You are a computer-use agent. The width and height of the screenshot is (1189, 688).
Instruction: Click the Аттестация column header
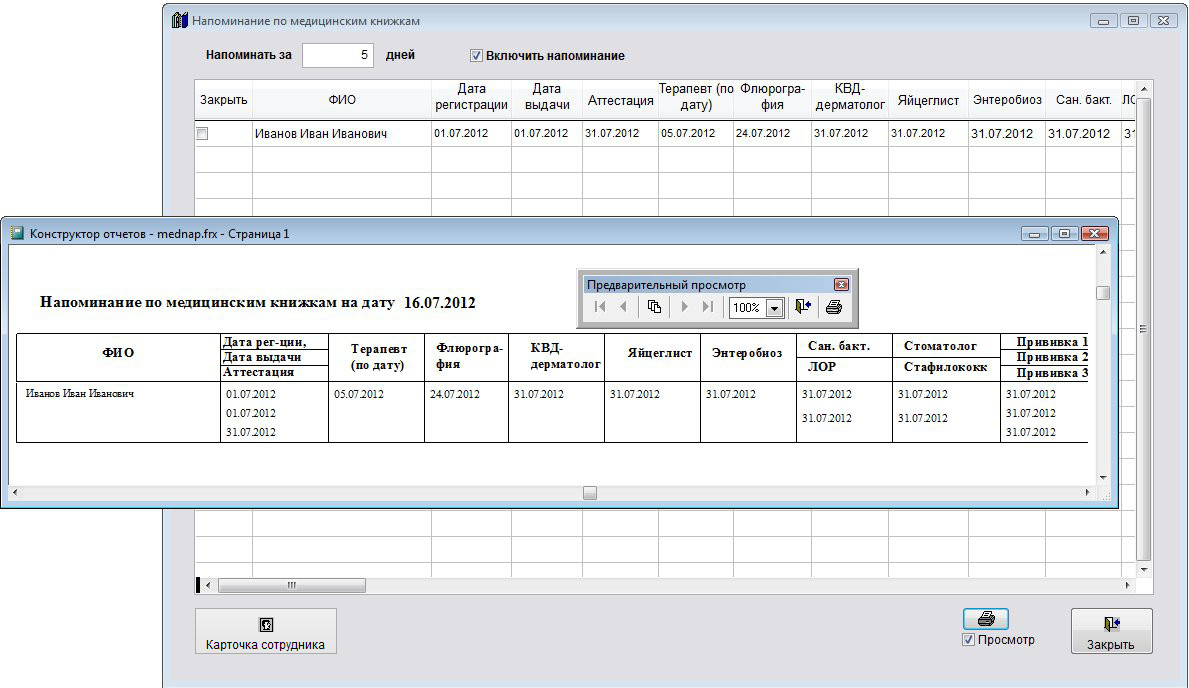pos(620,100)
